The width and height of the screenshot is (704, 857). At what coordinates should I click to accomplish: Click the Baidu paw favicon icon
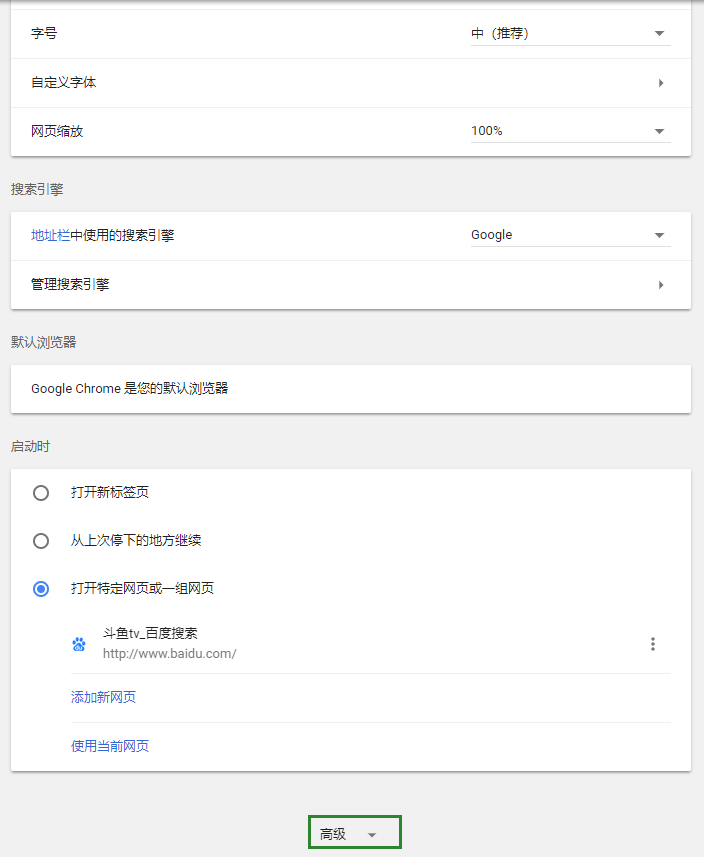(x=79, y=644)
